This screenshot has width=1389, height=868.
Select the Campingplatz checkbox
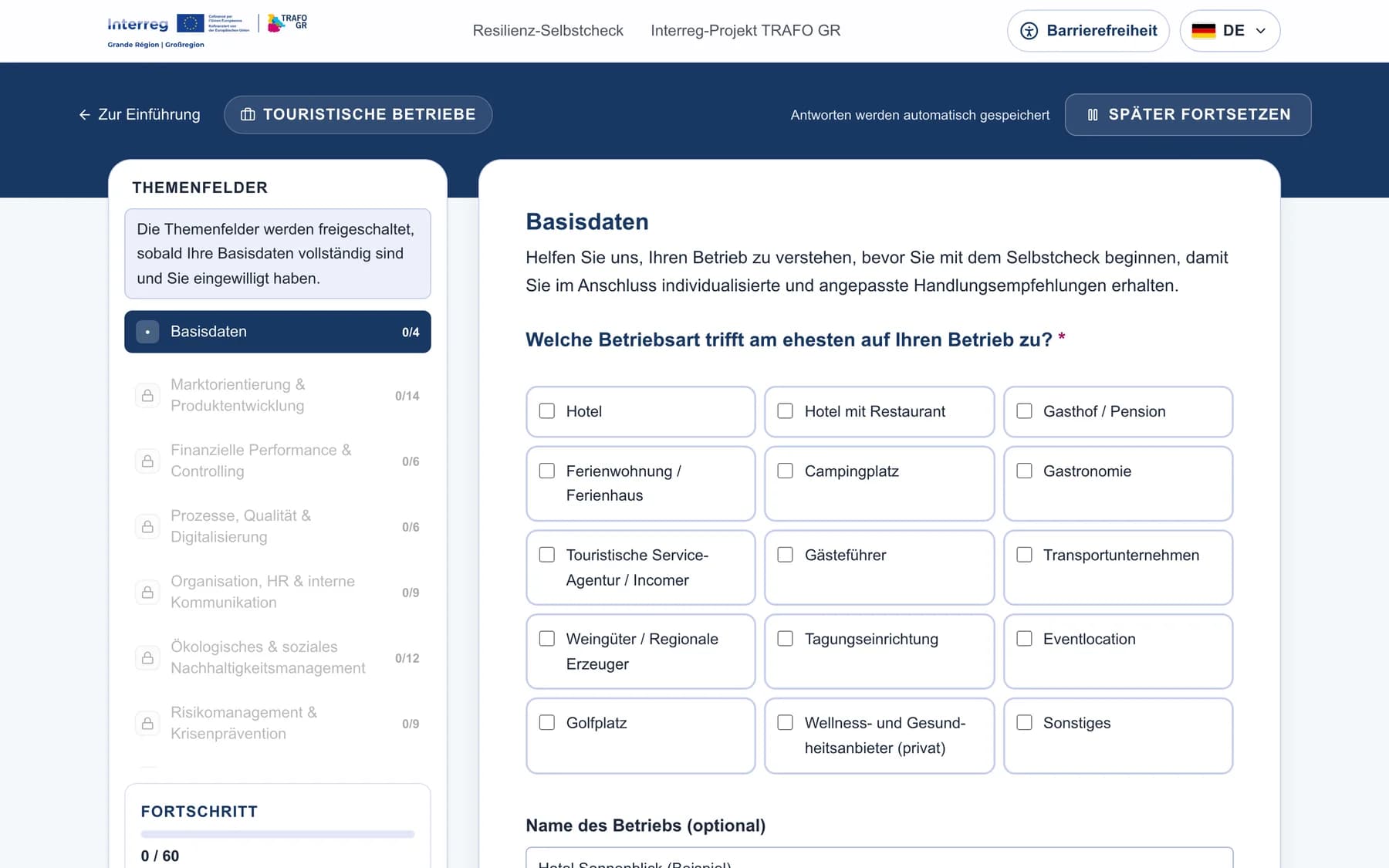coord(786,471)
